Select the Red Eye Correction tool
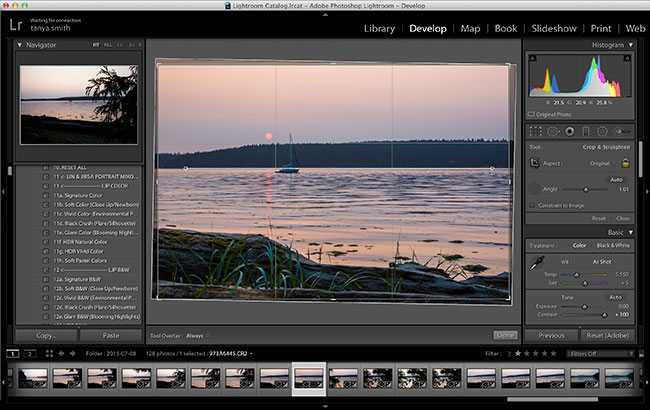This screenshot has height=410, width=650. pyautogui.click(x=570, y=131)
